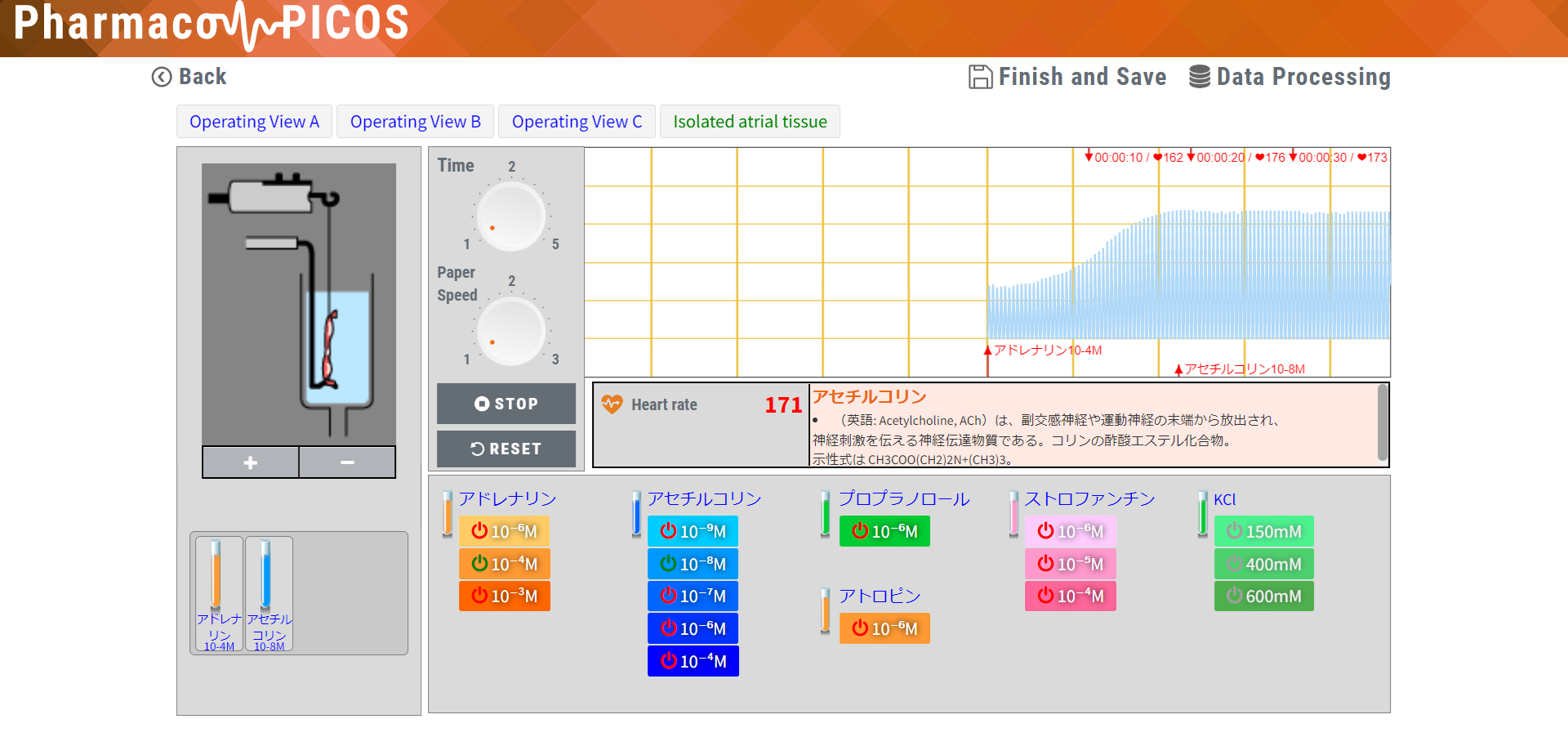
Task: Click the plus button under the organ bath
Action: pyautogui.click(x=251, y=462)
